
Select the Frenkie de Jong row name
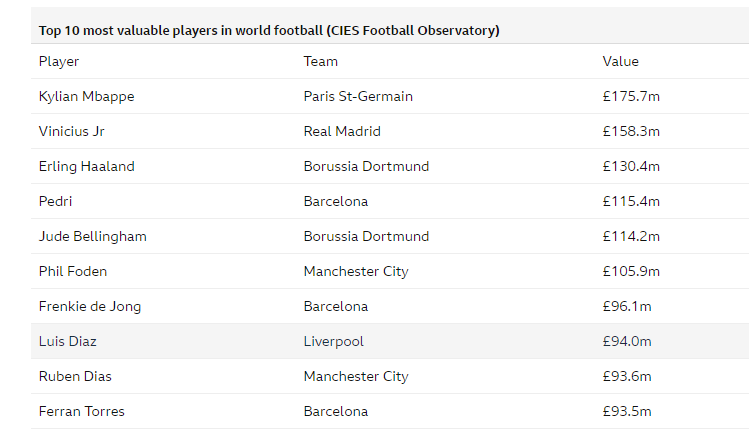[x=90, y=306]
